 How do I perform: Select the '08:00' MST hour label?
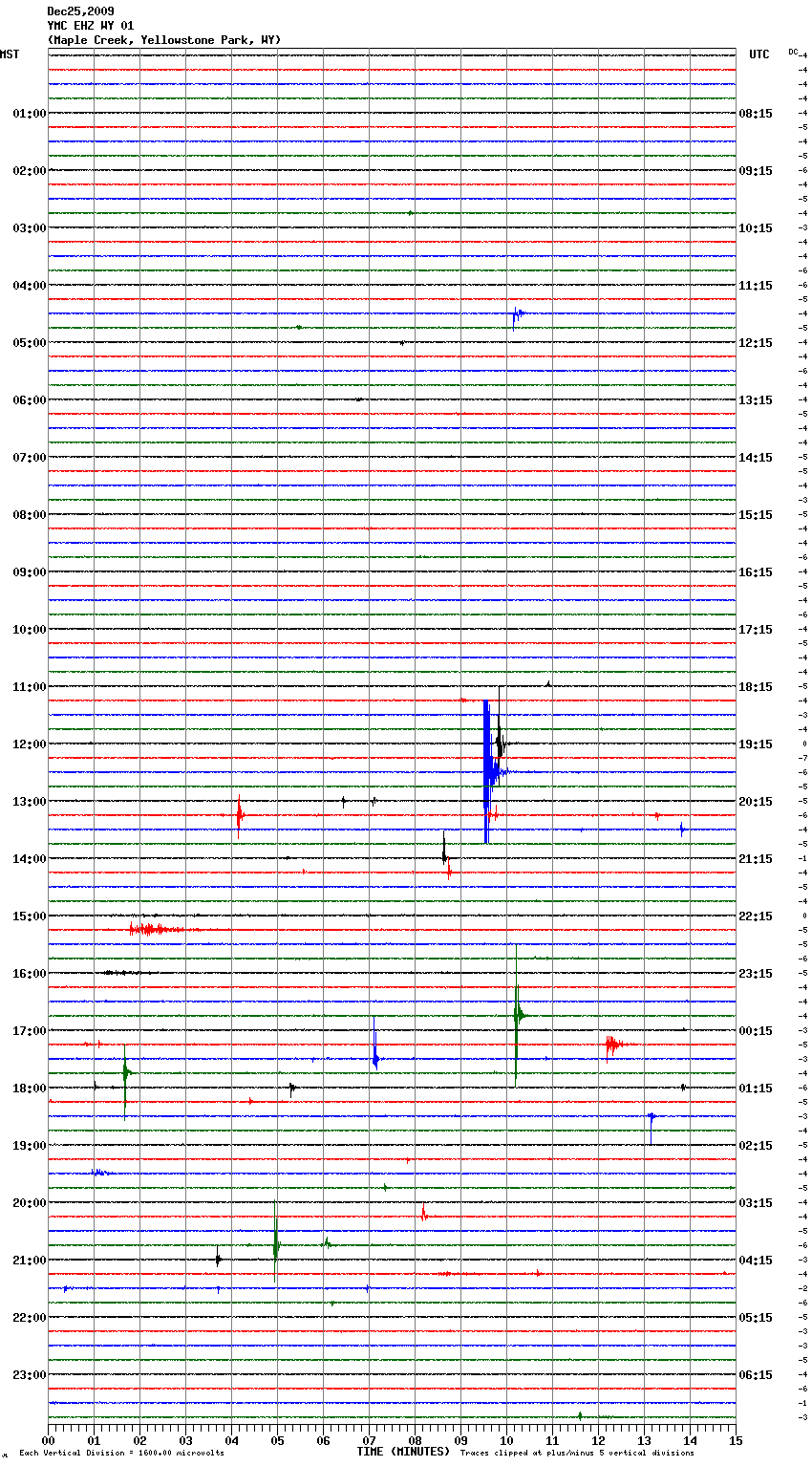[x=30, y=515]
